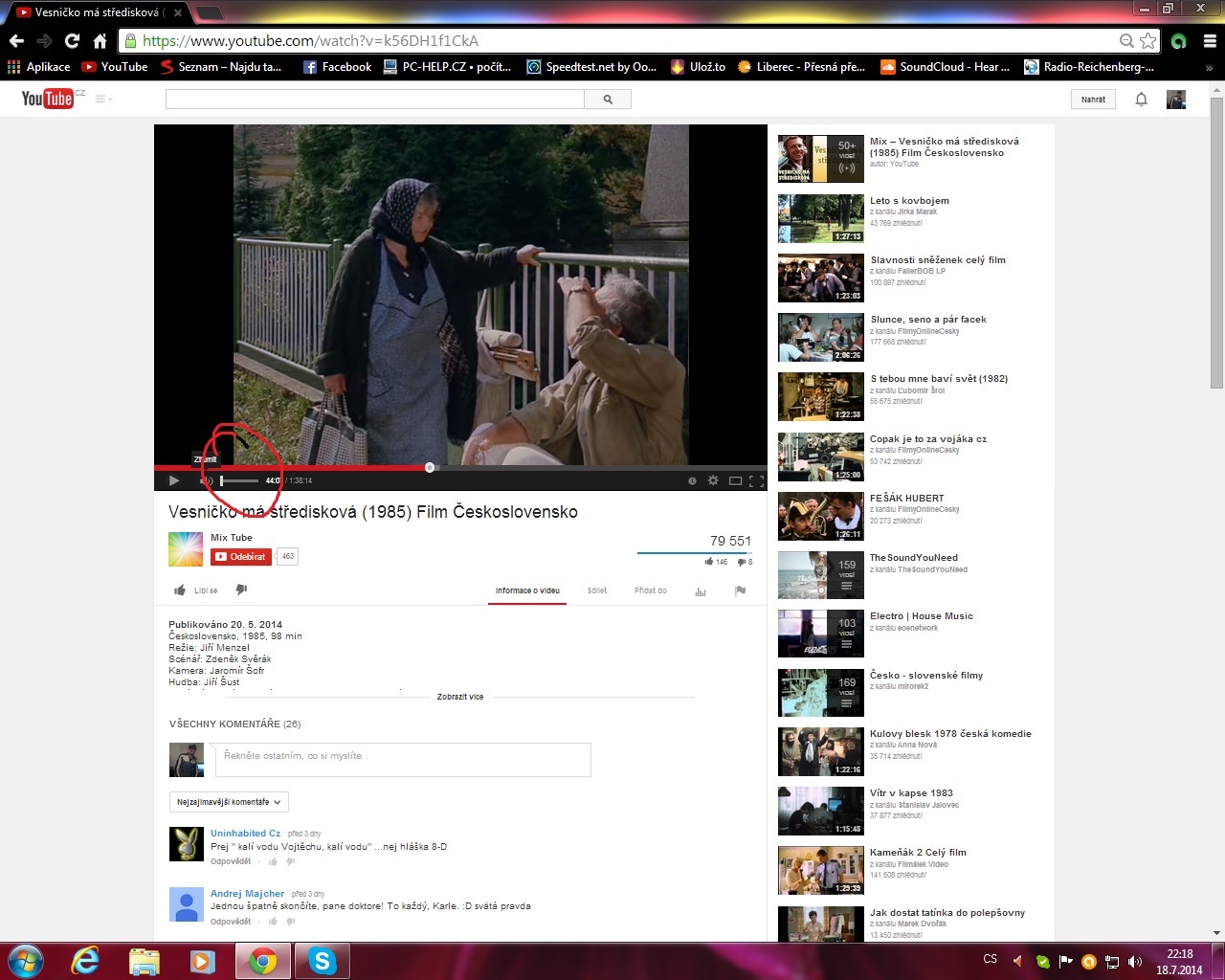Screen dimensions: 1225x980
Task: Open Slunce, seno a pár facek
Action: (928, 320)
